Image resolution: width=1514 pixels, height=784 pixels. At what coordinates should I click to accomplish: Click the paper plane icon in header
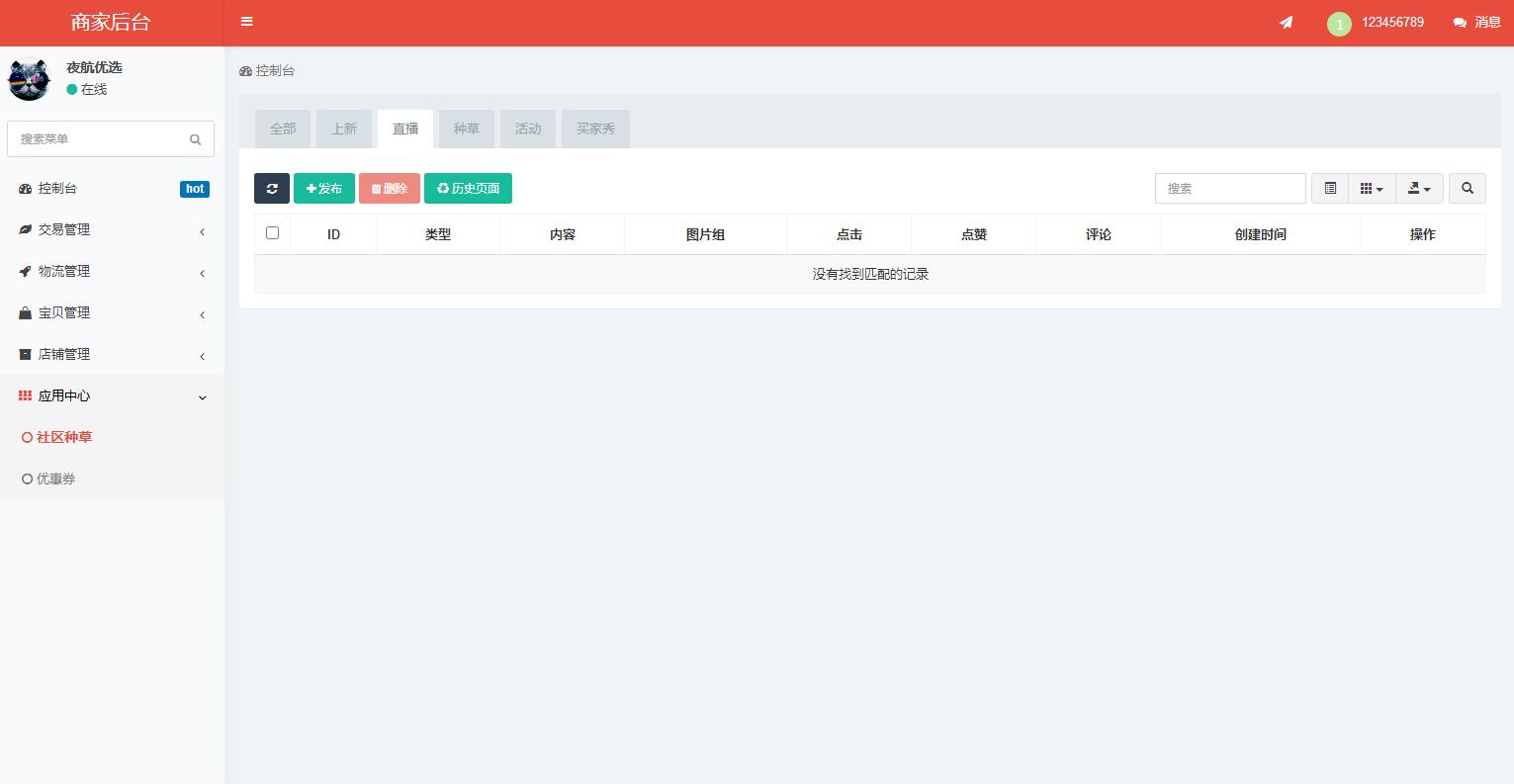[1286, 22]
